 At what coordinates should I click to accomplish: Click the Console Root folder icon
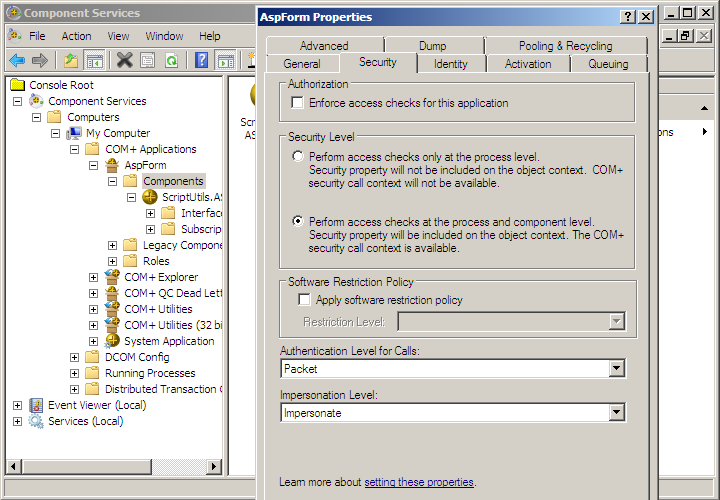(17, 84)
